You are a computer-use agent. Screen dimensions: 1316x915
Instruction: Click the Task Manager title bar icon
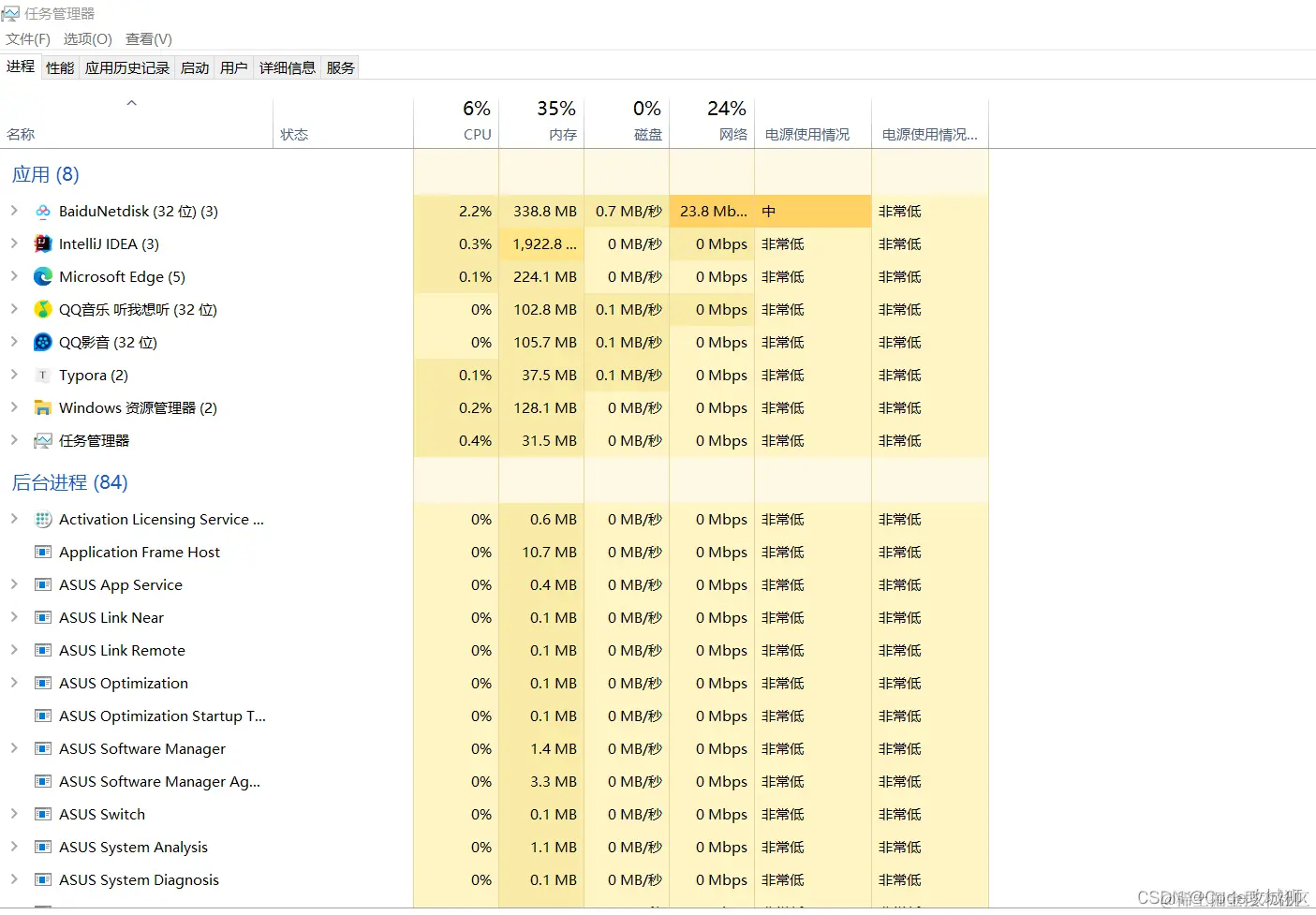point(10,13)
